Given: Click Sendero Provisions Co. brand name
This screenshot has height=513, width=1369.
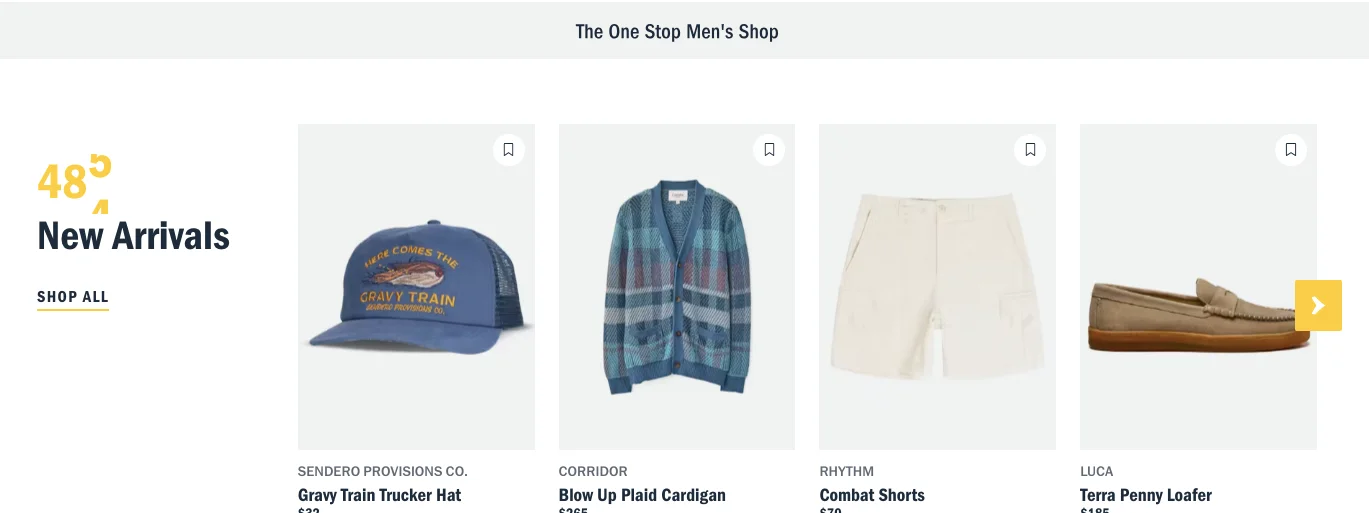Looking at the screenshot, I should (383, 471).
